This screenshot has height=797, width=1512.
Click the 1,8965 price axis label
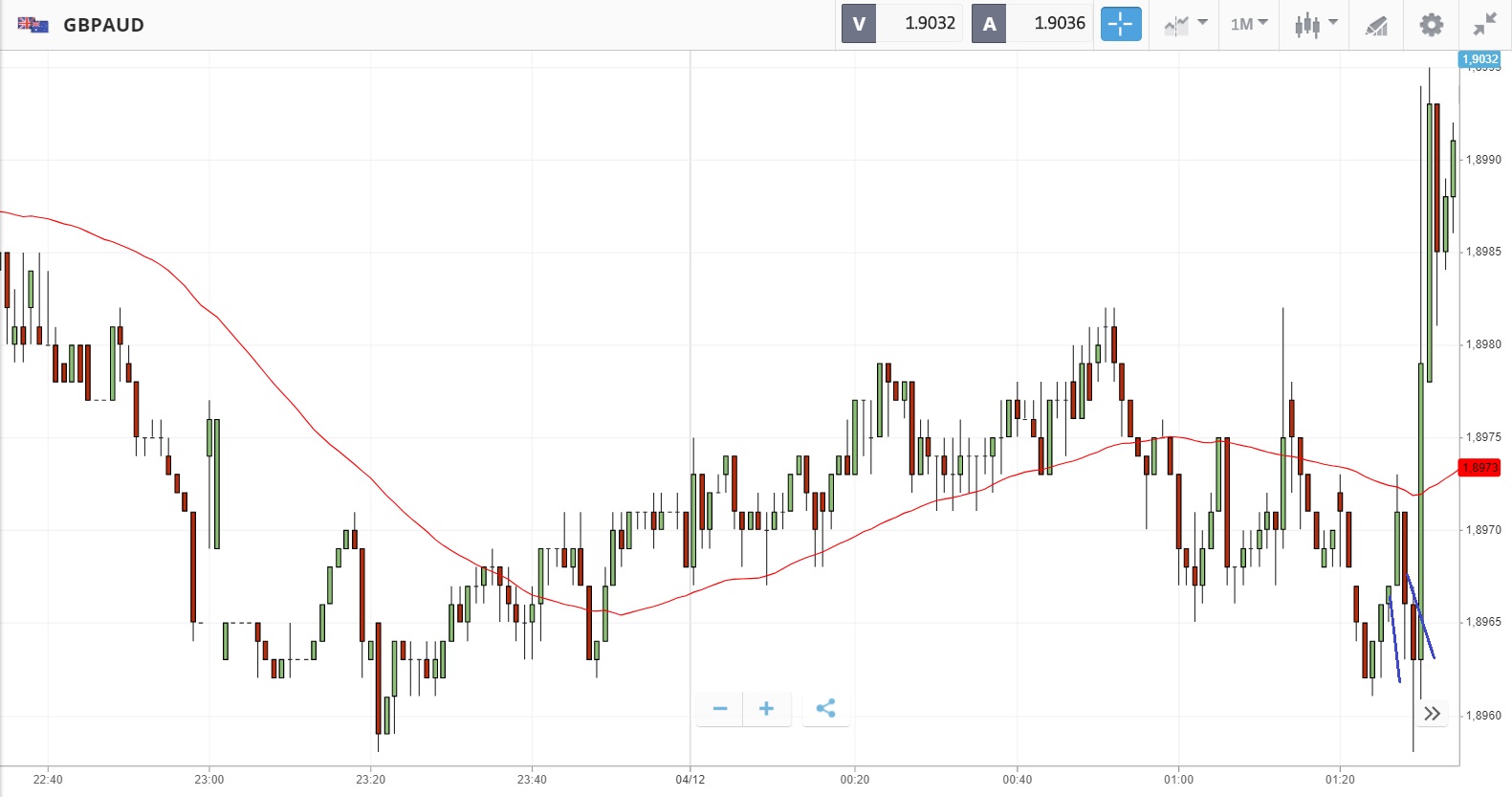pos(1483,622)
